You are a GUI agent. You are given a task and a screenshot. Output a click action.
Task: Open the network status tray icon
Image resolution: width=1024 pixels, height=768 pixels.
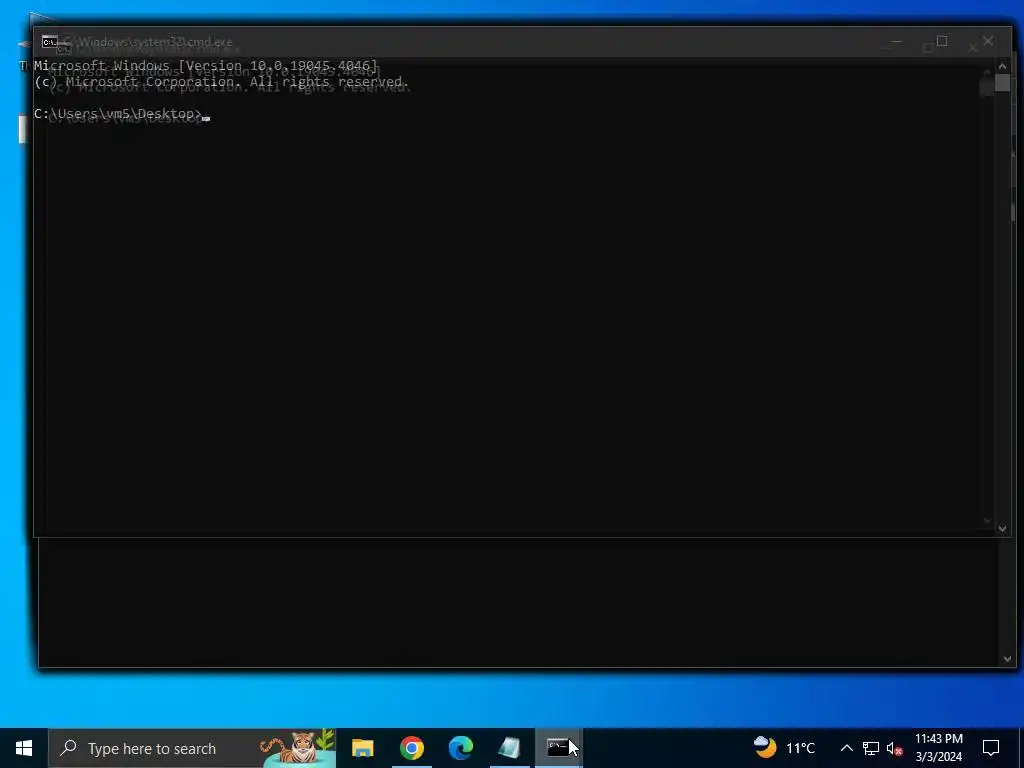[871, 748]
